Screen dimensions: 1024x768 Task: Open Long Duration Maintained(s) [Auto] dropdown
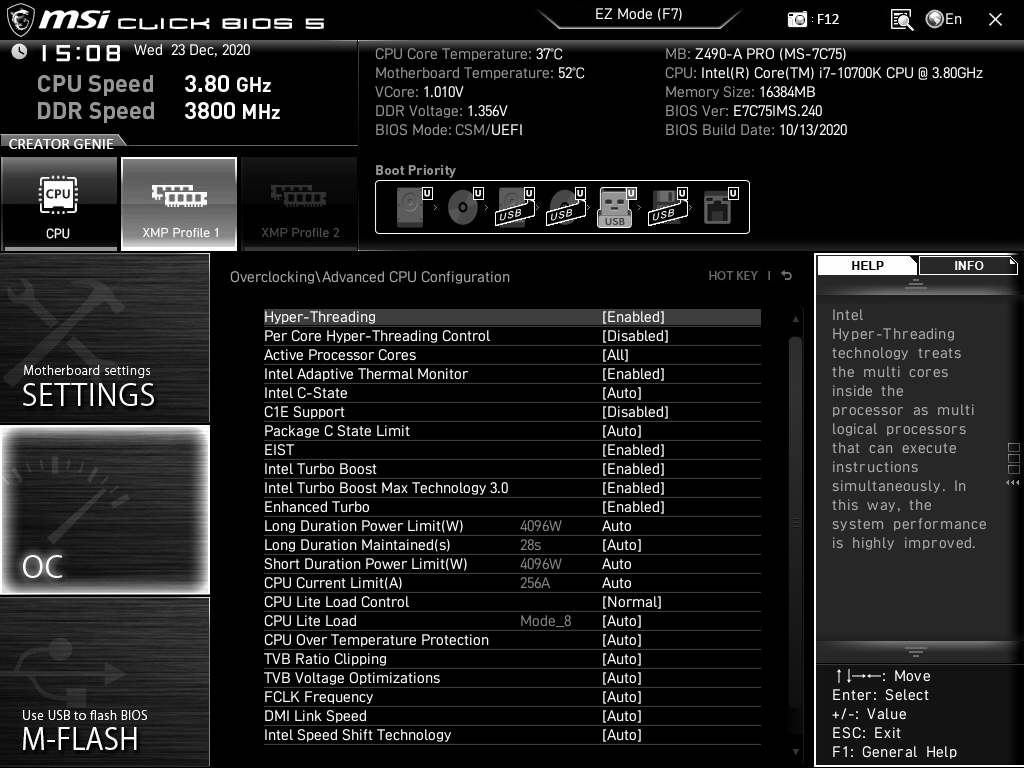(622, 545)
